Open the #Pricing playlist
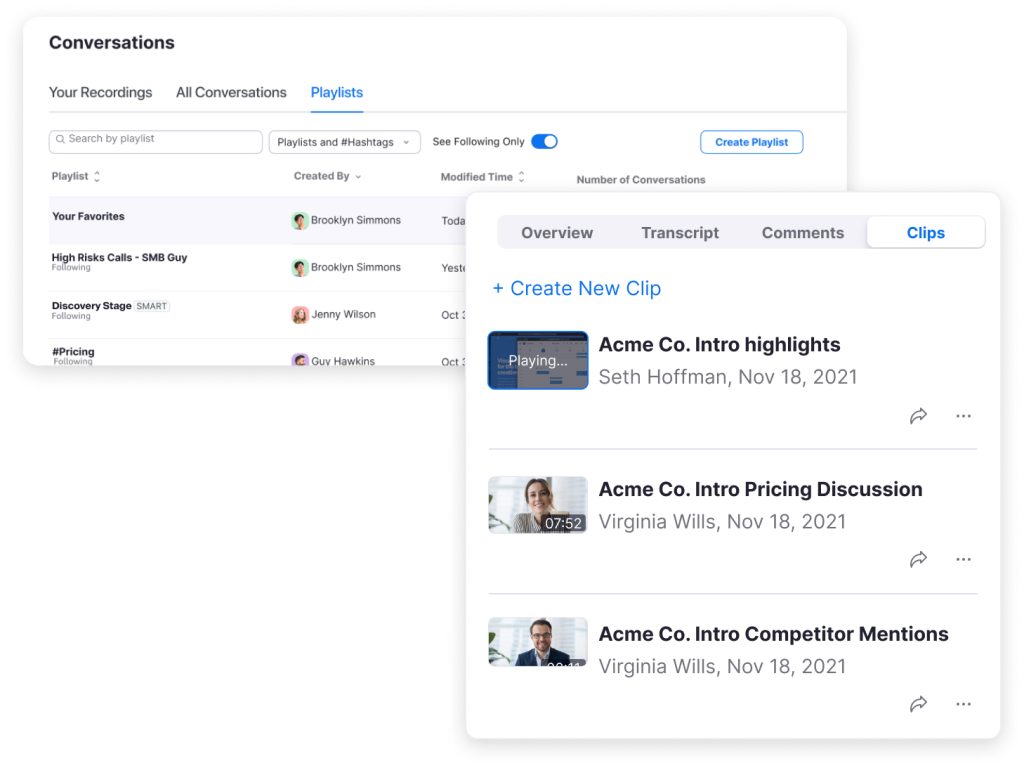This screenshot has width=1024, height=768. pos(73,351)
